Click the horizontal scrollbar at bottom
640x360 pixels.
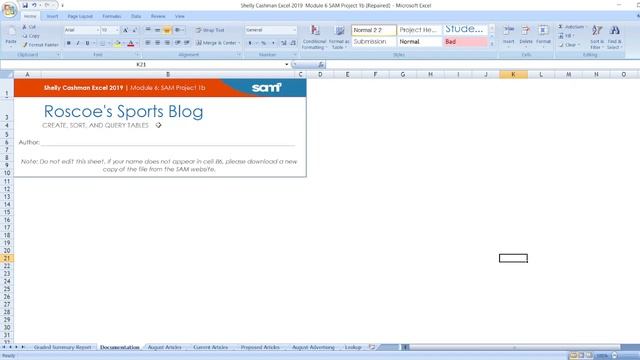[514, 347]
